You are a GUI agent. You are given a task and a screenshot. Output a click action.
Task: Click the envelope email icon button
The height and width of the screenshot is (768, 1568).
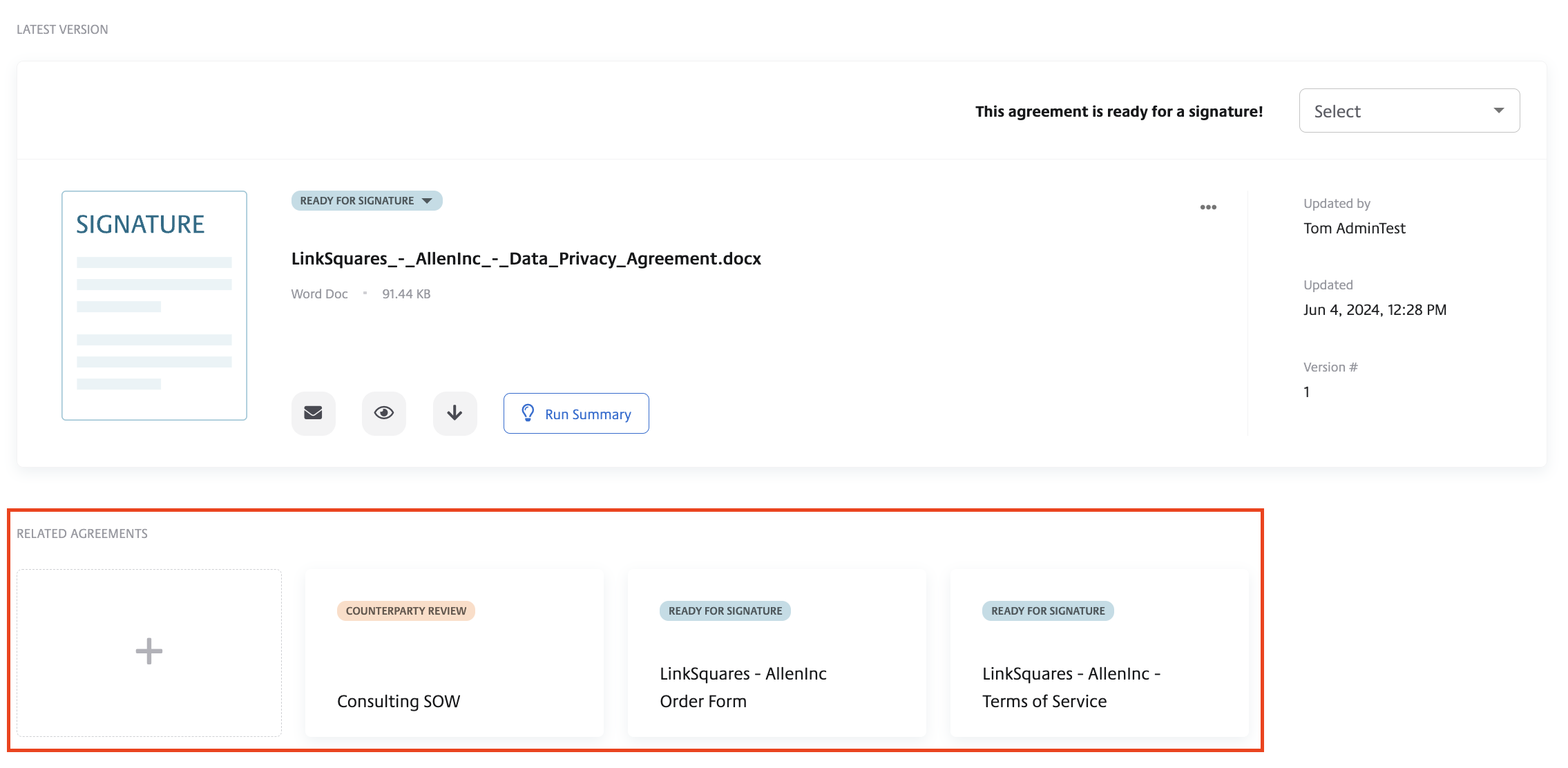point(314,413)
